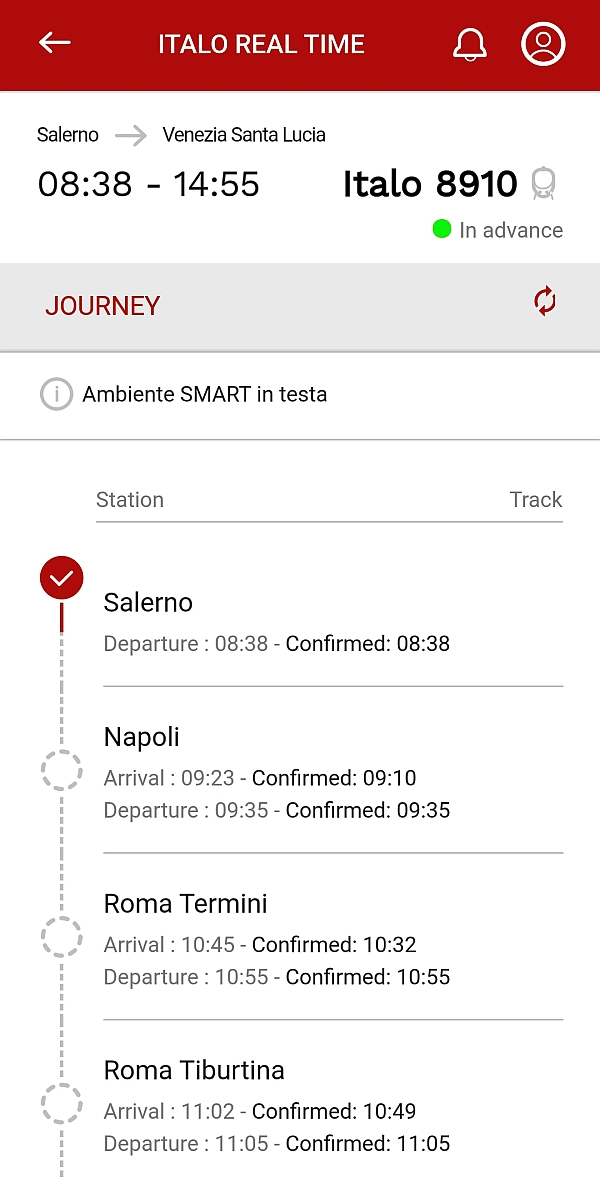Tap the Track column header
The image size is (600, 1179).
pos(536,500)
